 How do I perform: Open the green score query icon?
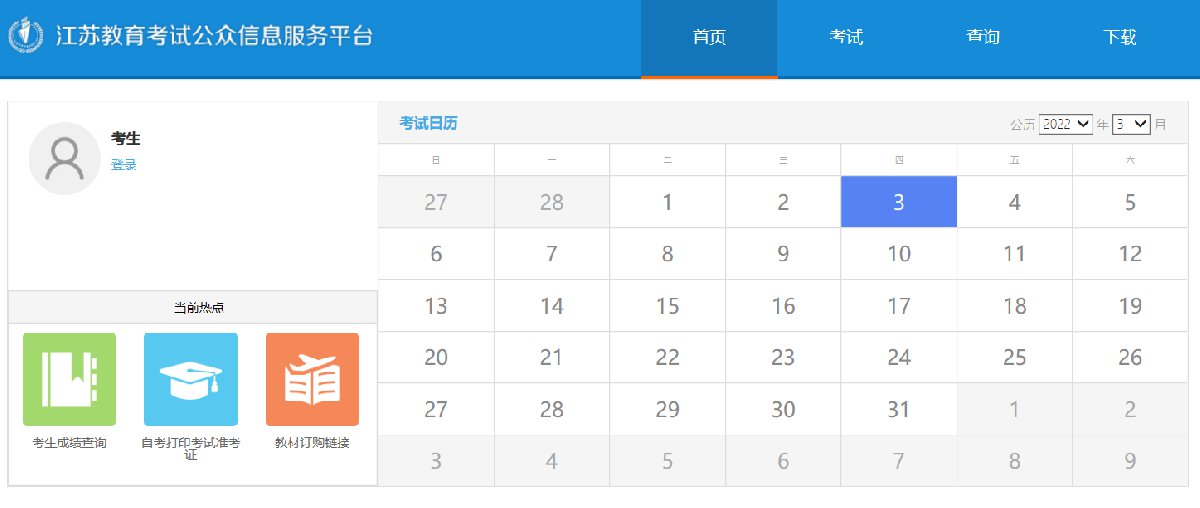pos(69,379)
